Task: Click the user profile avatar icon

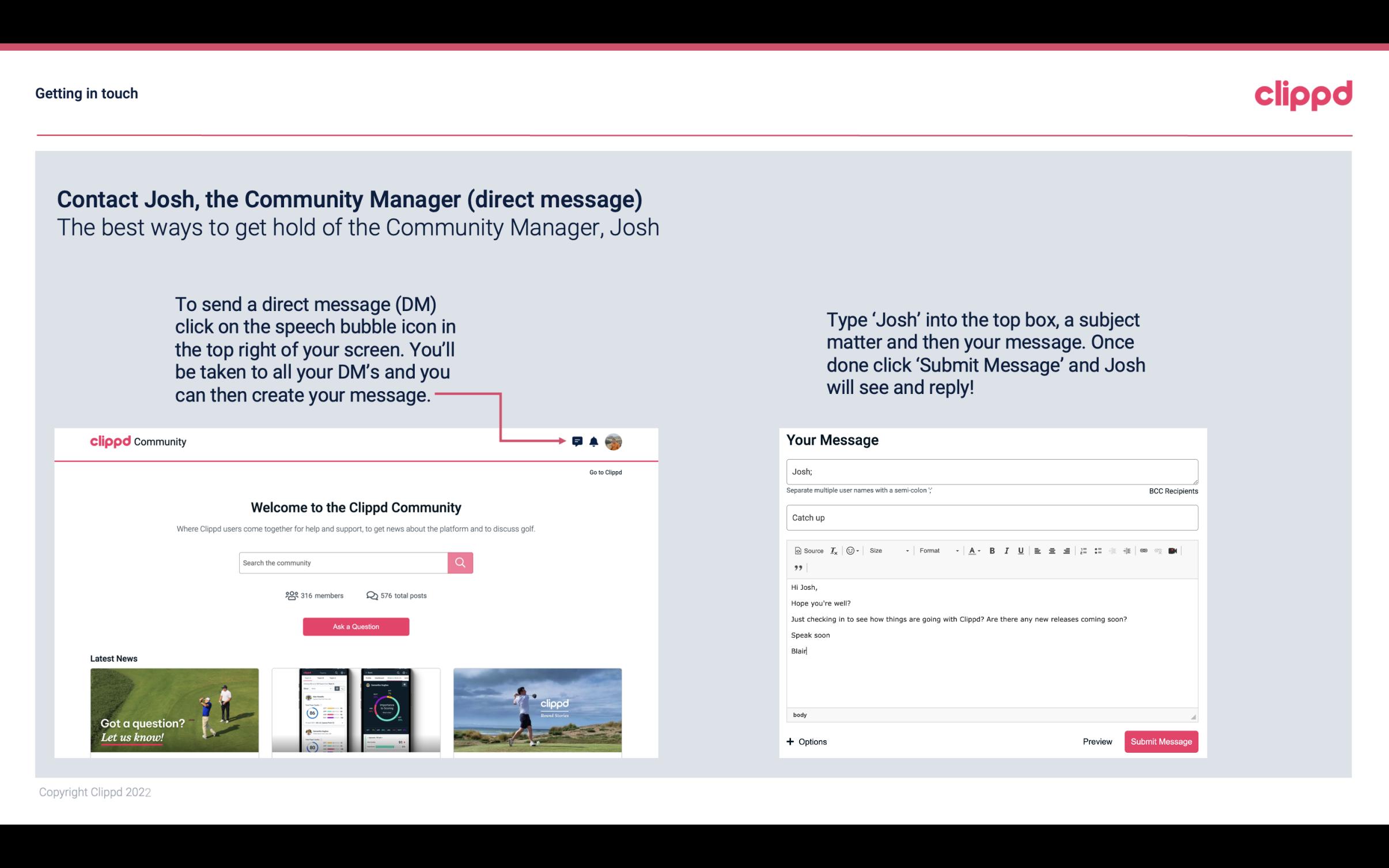Action: (x=613, y=442)
